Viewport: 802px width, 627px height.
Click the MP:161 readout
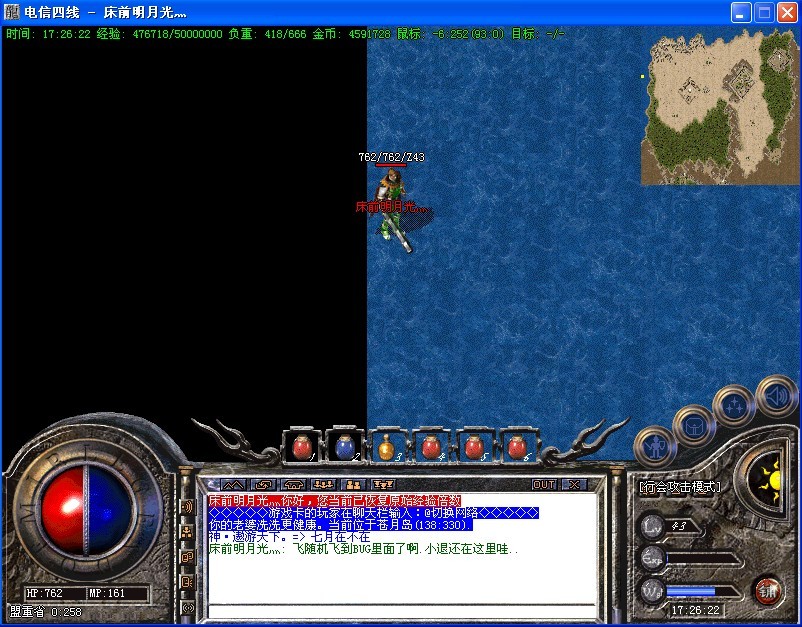coord(107,593)
